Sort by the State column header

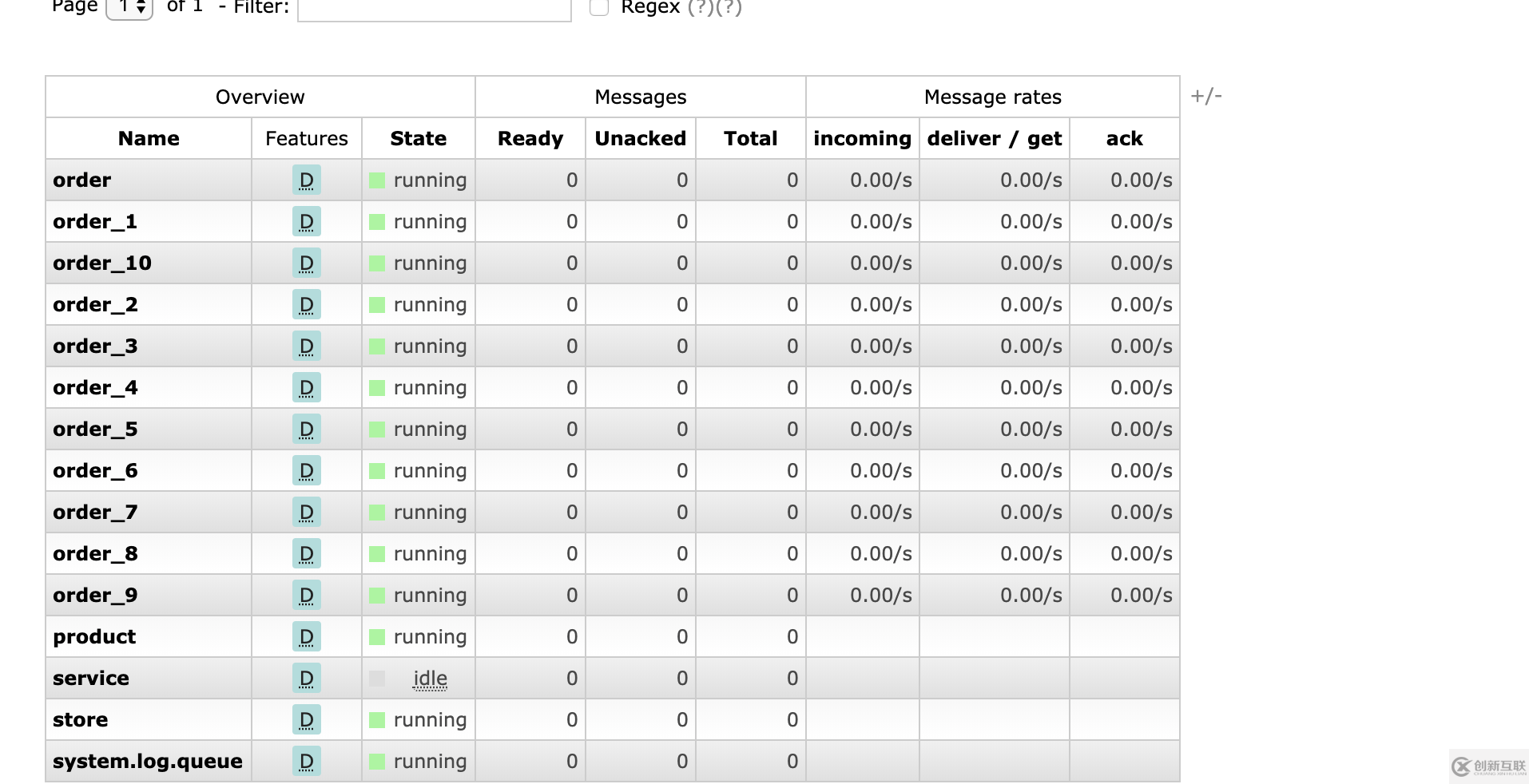419,138
